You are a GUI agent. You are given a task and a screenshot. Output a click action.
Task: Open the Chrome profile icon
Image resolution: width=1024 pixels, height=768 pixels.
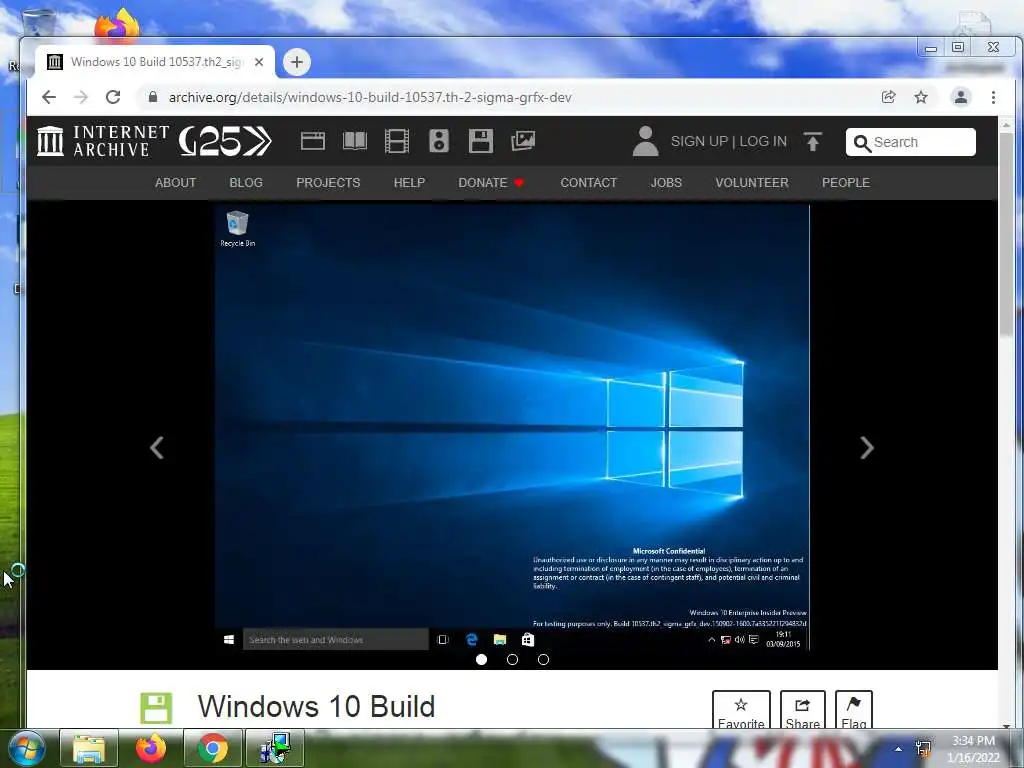[x=961, y=97]
